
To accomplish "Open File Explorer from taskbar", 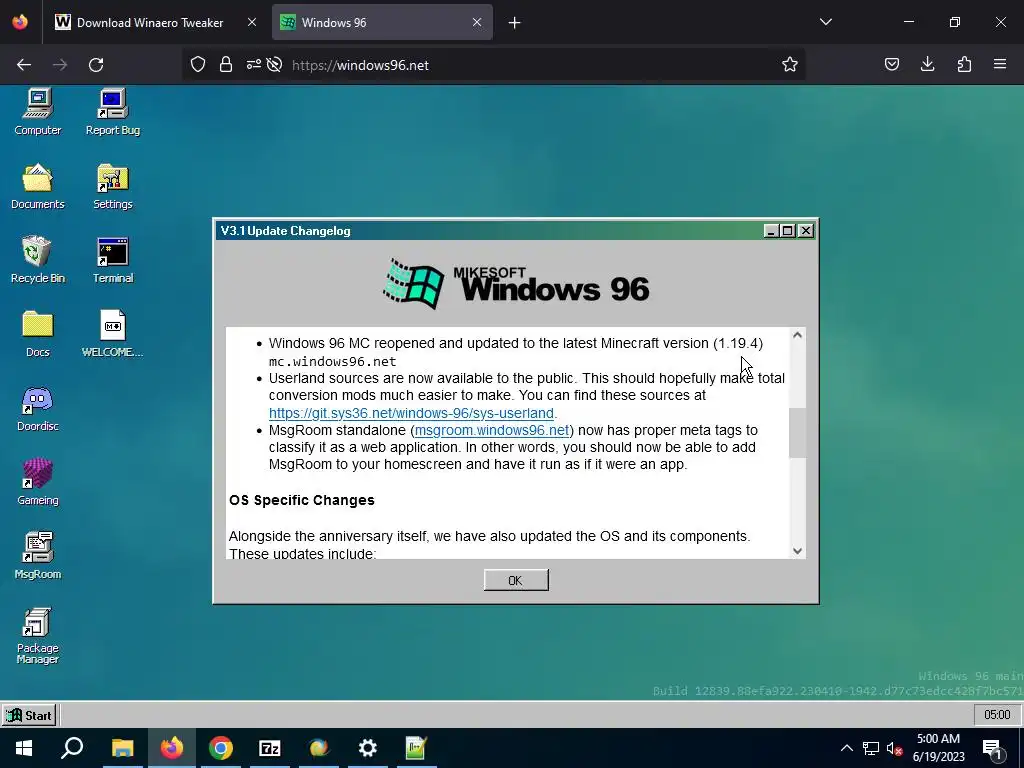I will tap(122, 748).
